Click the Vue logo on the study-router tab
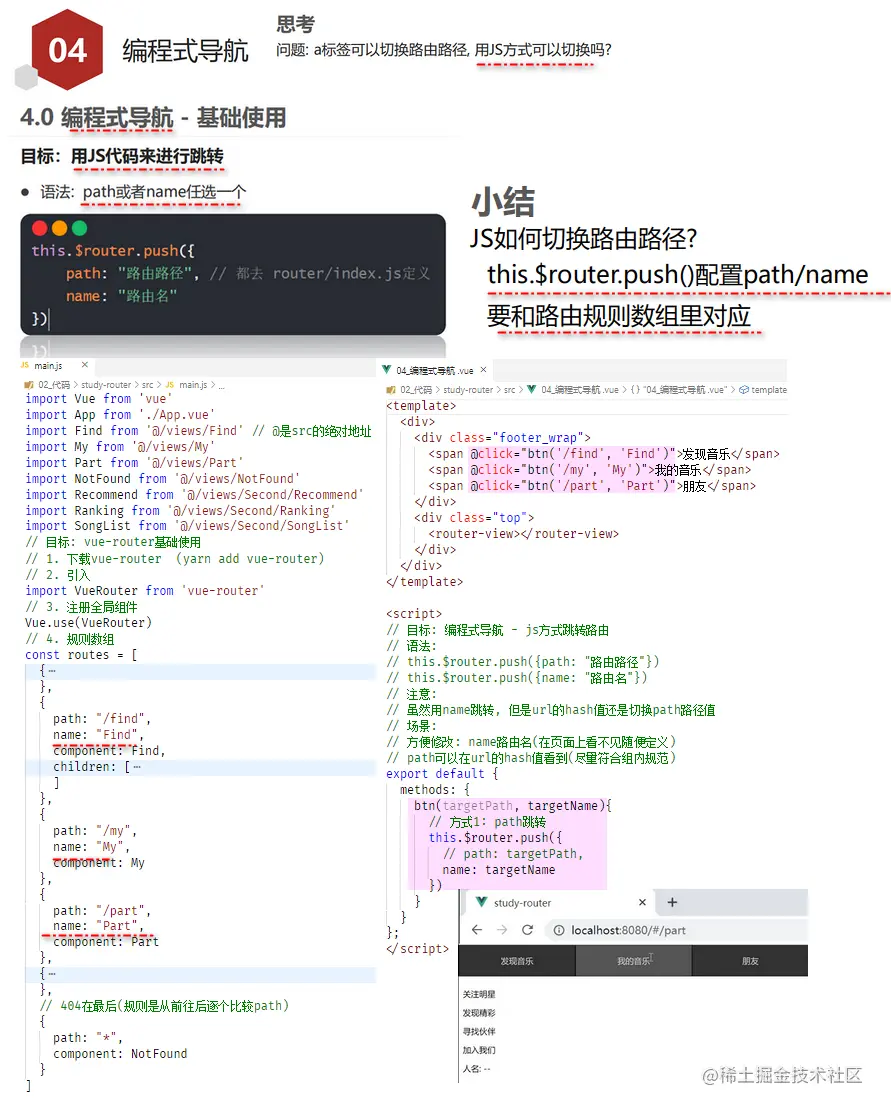 481,902
